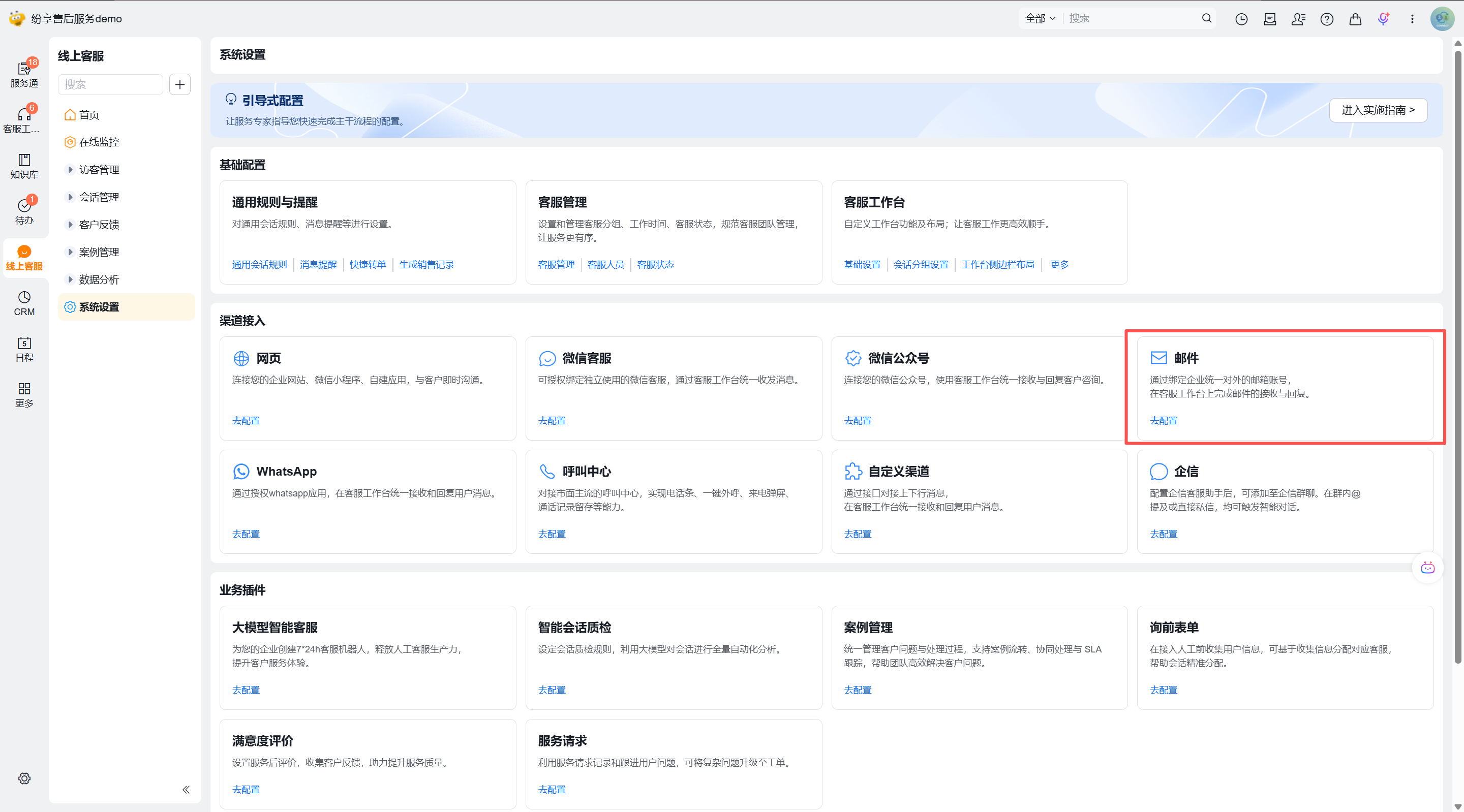Open the 服务通 sidebar icon
This screenshot has height=812, width=1464.
(x=24, y=74)
